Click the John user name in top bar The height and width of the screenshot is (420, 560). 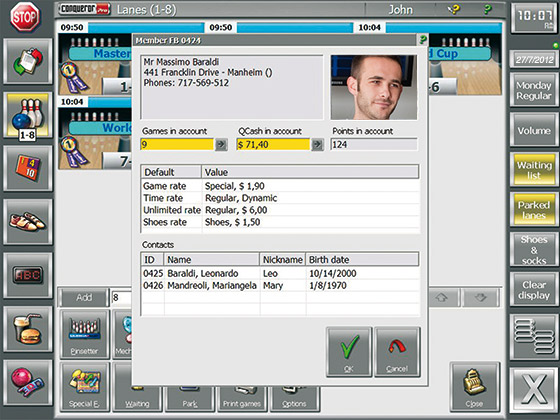[400, 9]
